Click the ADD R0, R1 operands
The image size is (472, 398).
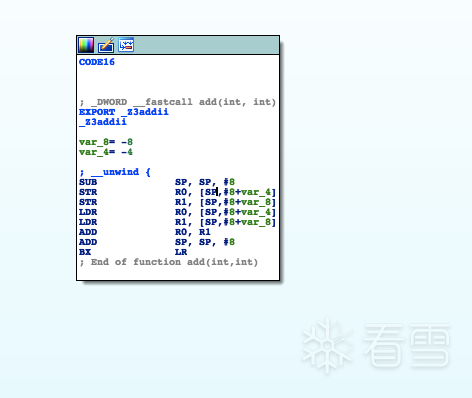(x=193, y=232)
